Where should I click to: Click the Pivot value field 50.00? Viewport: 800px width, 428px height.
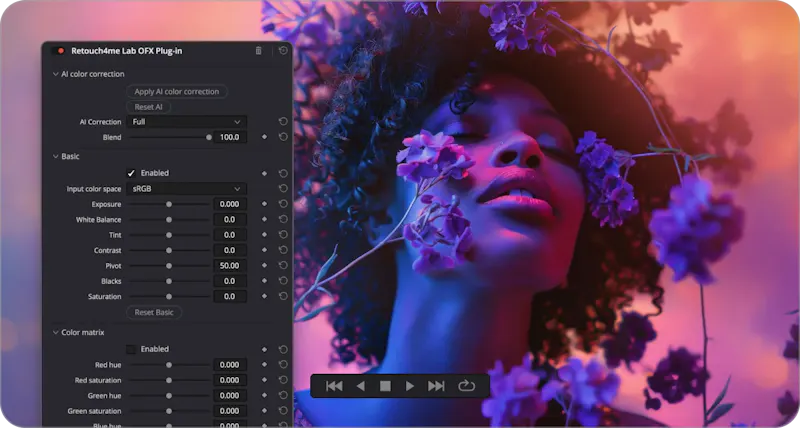click(x=230, y=265)
